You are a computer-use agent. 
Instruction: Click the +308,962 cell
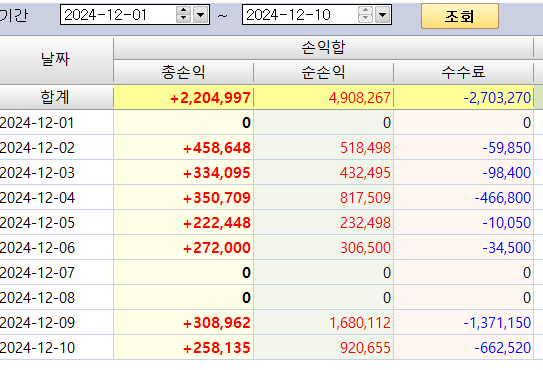(184, 323)
